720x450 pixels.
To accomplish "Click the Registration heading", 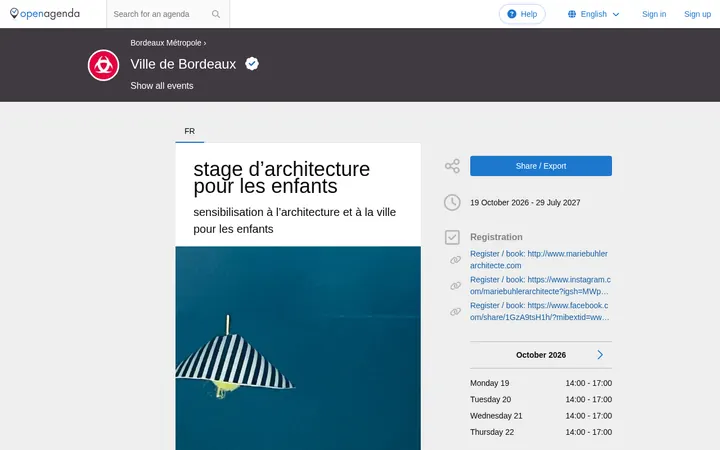I will tap(496, 237).
